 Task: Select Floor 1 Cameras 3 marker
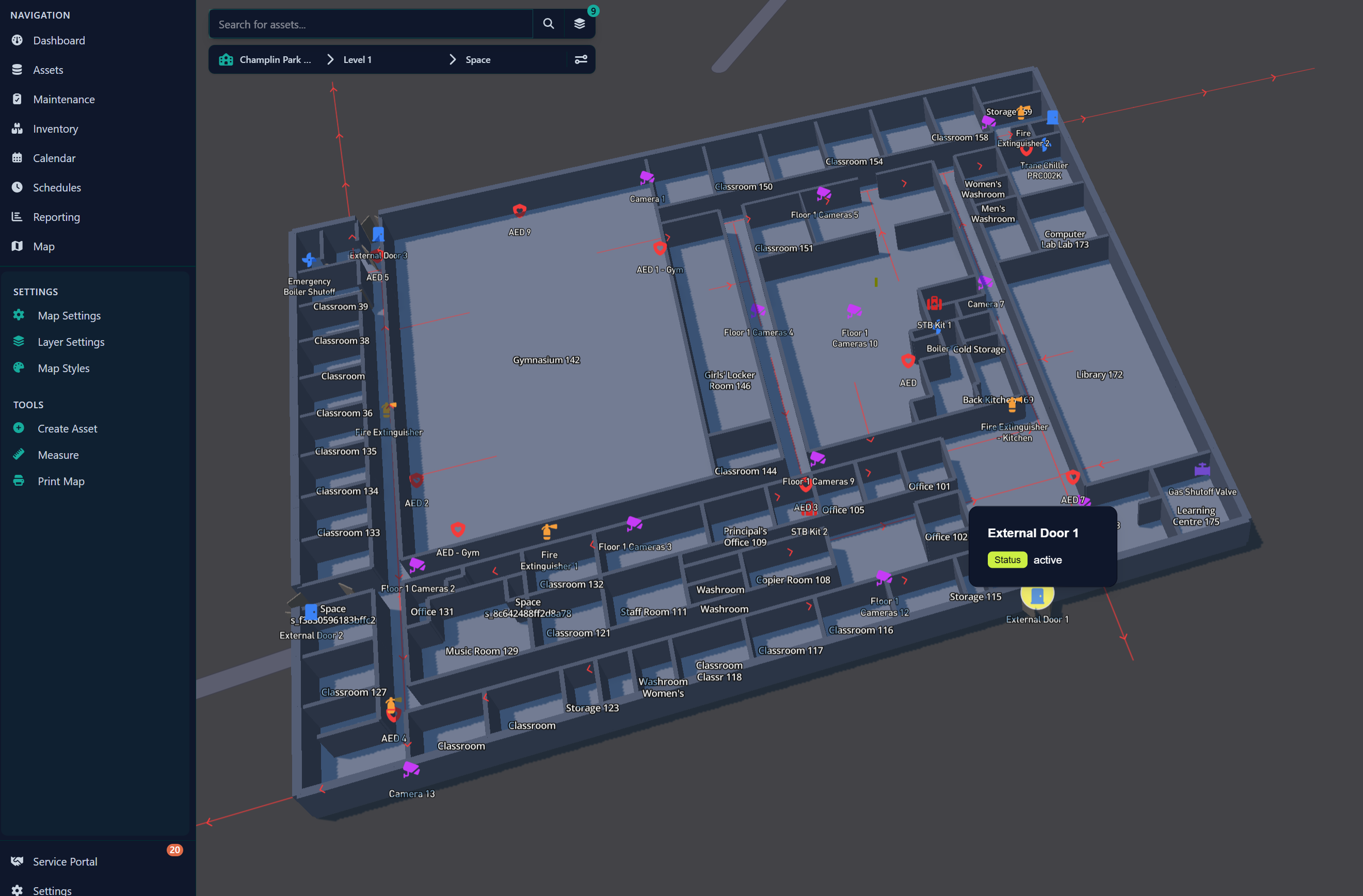(x=634, y=523)
